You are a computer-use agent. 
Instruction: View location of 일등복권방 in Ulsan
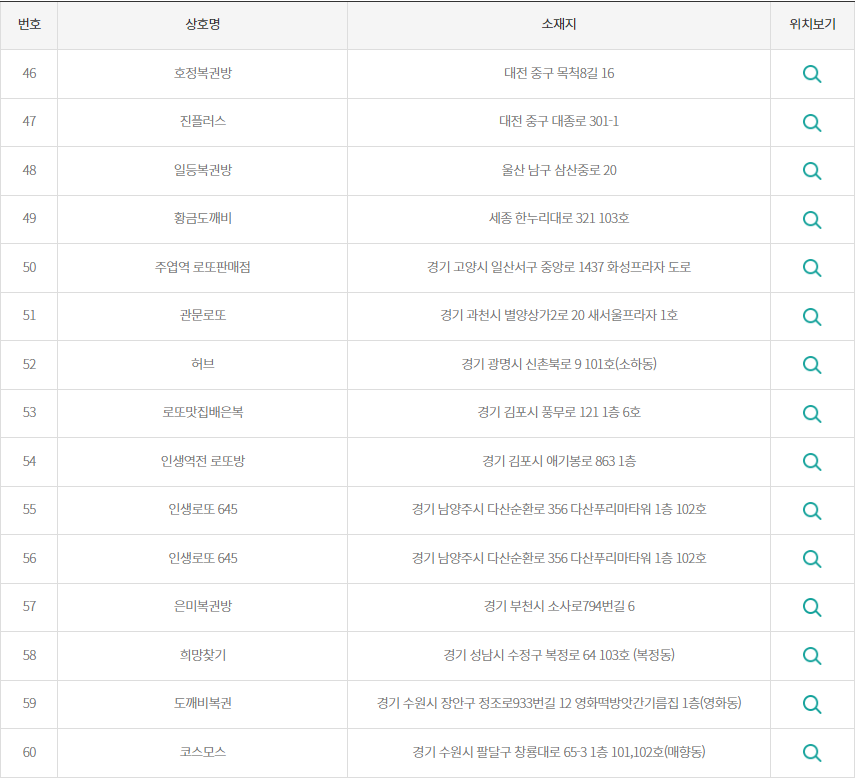tap(812, 170)
